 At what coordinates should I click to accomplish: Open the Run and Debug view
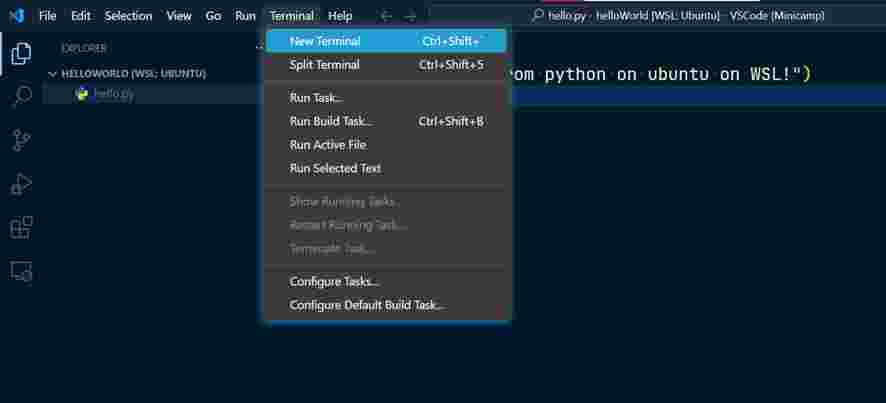(21, 184)
